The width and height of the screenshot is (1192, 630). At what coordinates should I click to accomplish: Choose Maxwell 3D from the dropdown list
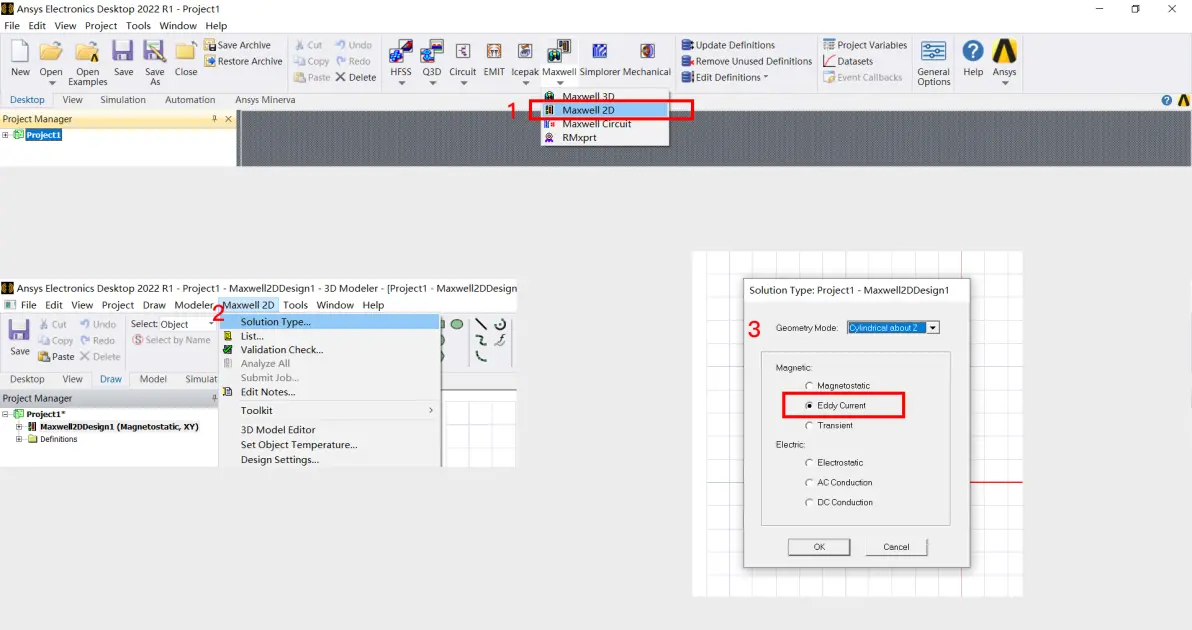606,97
